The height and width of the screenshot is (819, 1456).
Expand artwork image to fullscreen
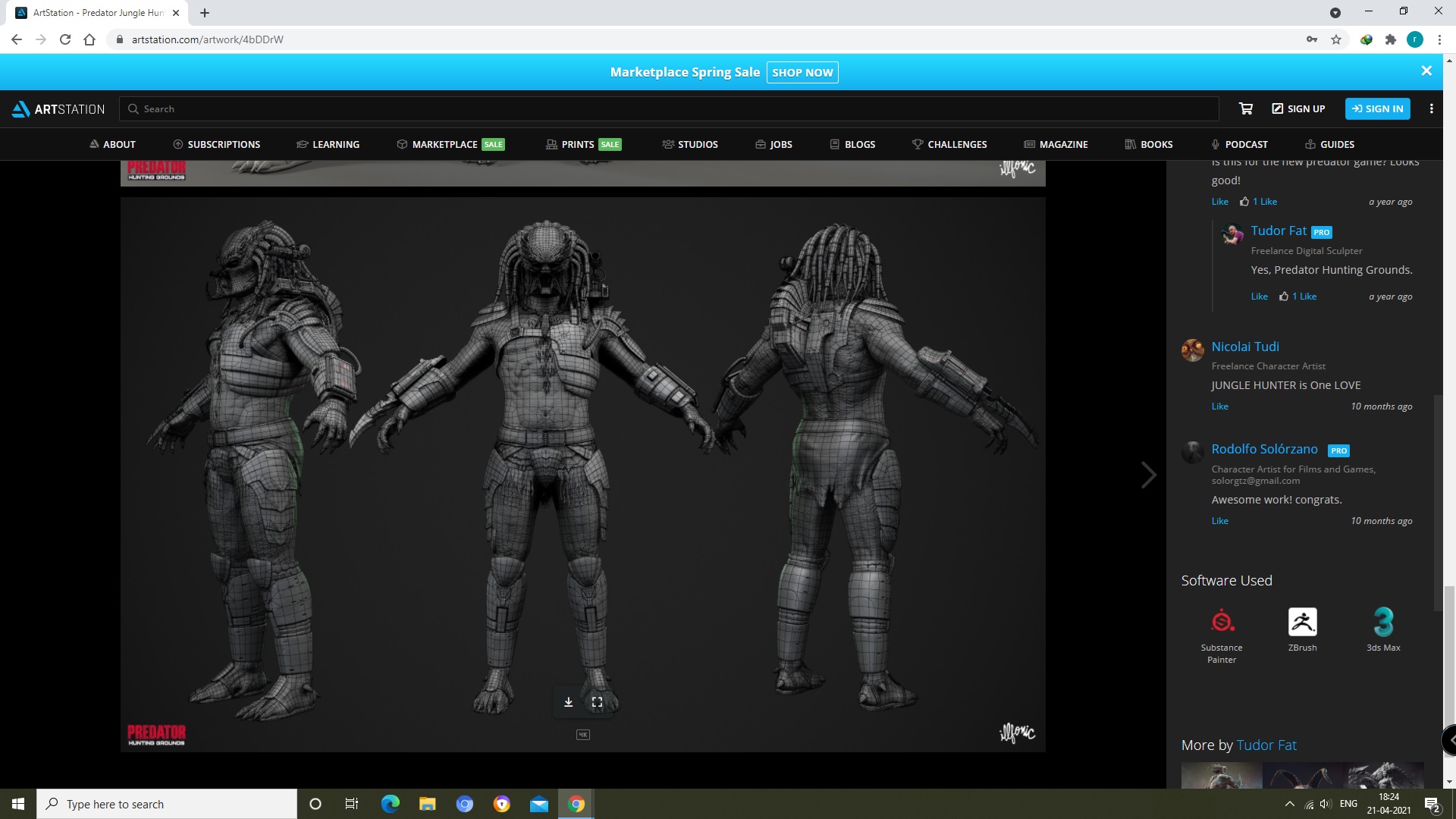(x=597, y=702)
